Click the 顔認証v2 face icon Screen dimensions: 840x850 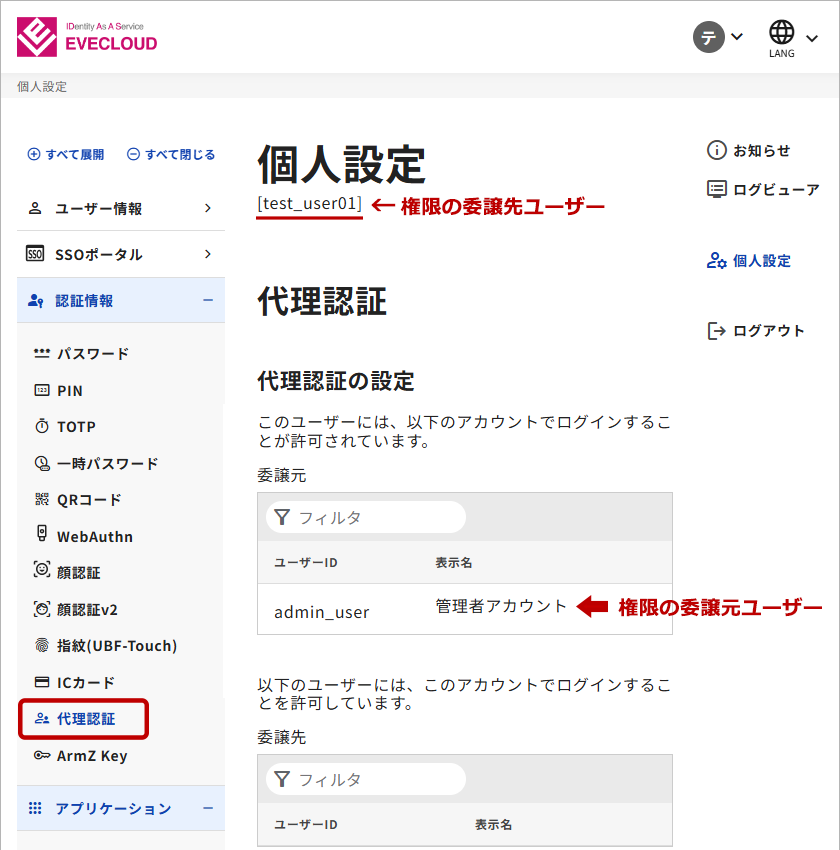coord(42,609)
